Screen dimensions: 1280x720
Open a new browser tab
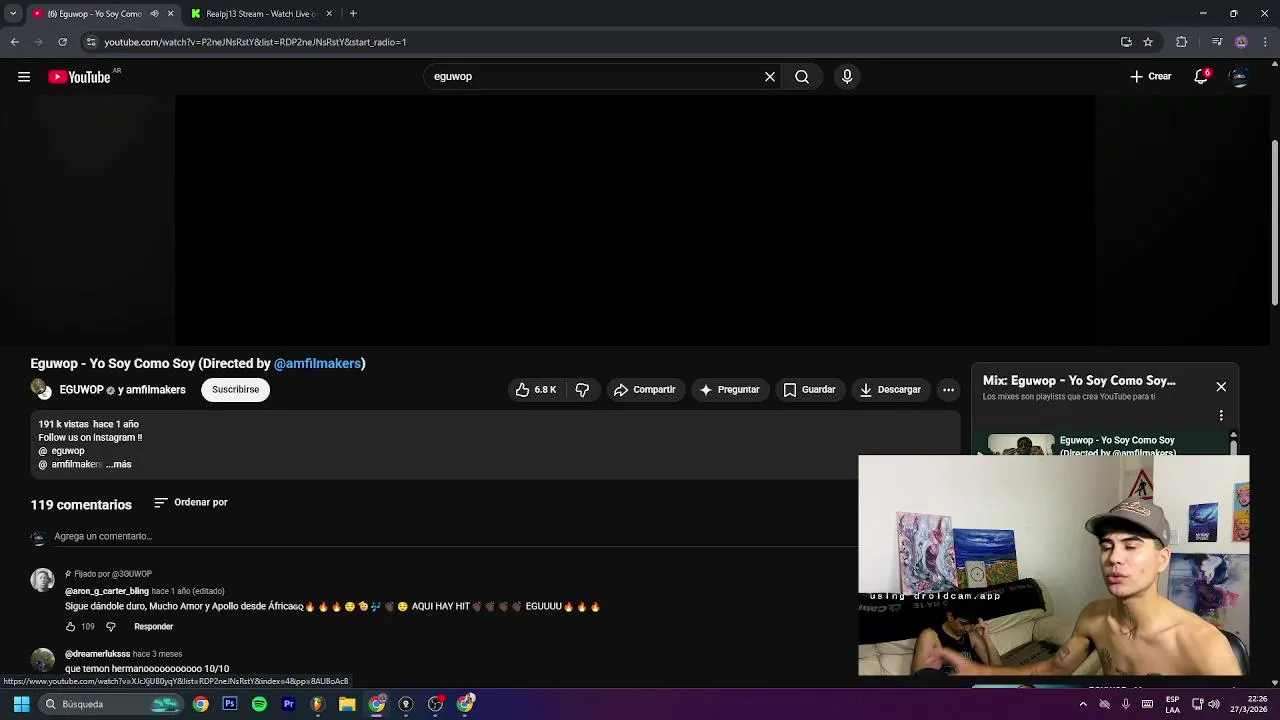pyautogui.click(x=353, y=14)
